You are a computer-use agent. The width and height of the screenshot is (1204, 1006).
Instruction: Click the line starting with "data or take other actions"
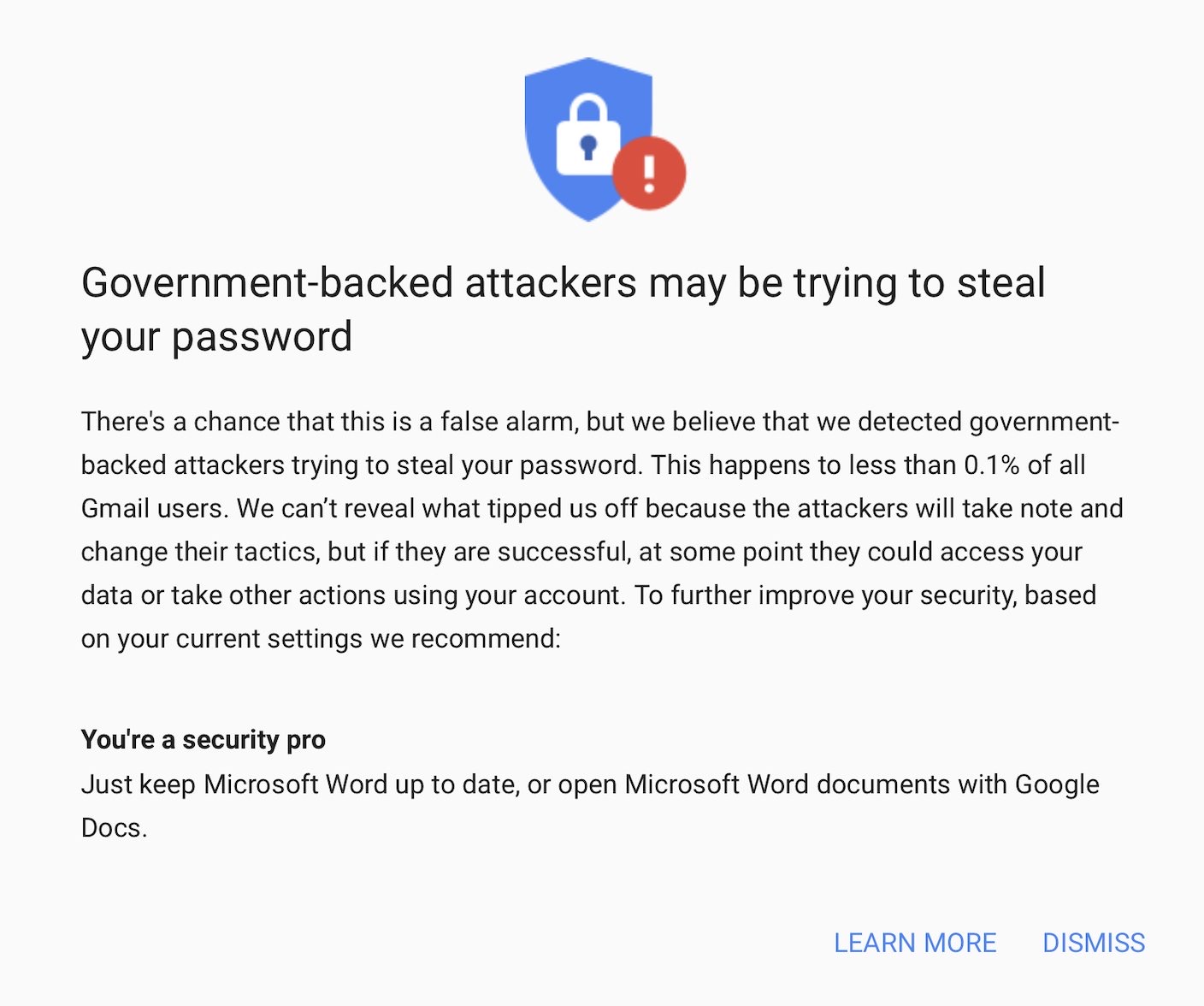(588, 595)
